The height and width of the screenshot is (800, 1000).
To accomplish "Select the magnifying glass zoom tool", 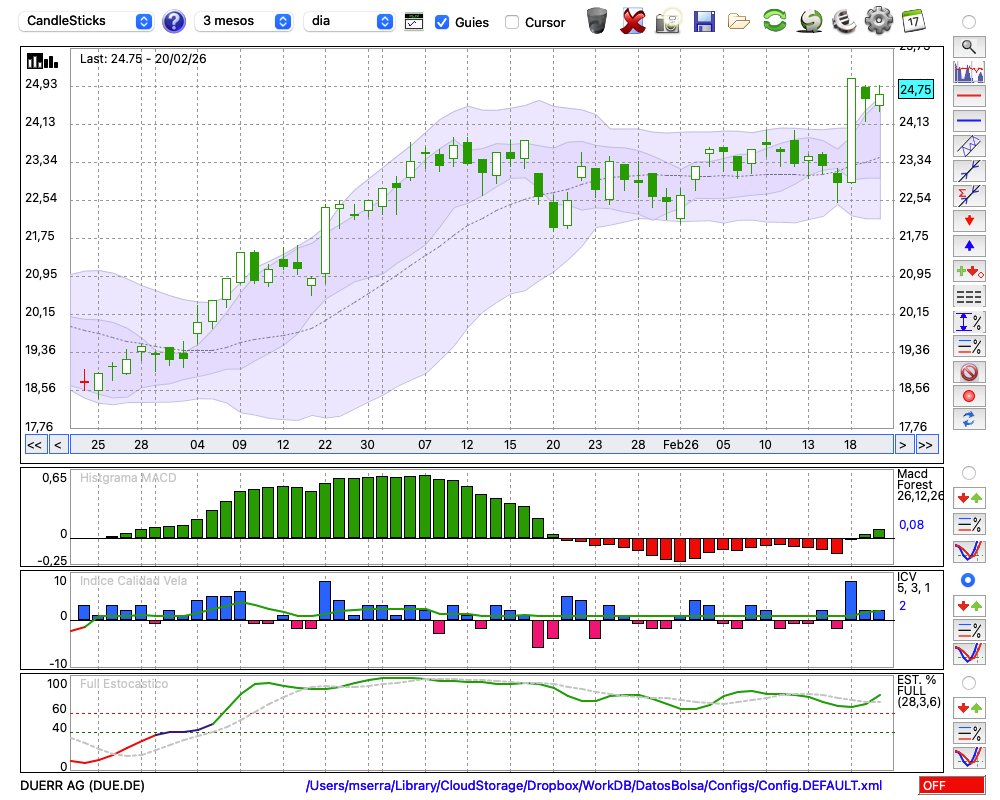I will (x=968, y=46).
